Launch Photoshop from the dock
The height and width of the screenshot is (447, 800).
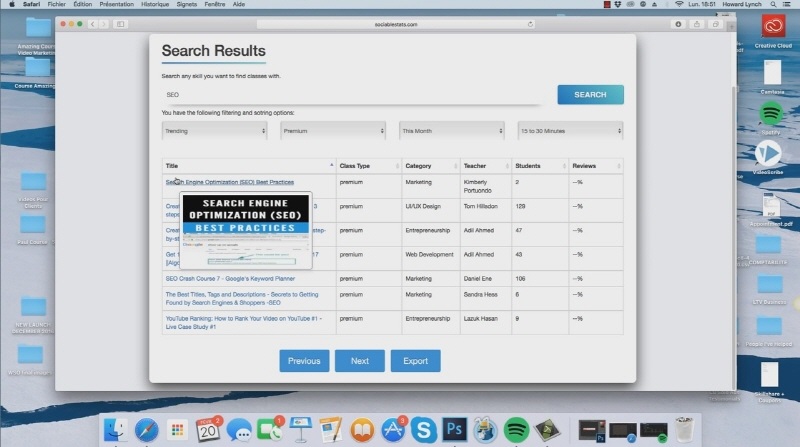click(x=454, y=430)
